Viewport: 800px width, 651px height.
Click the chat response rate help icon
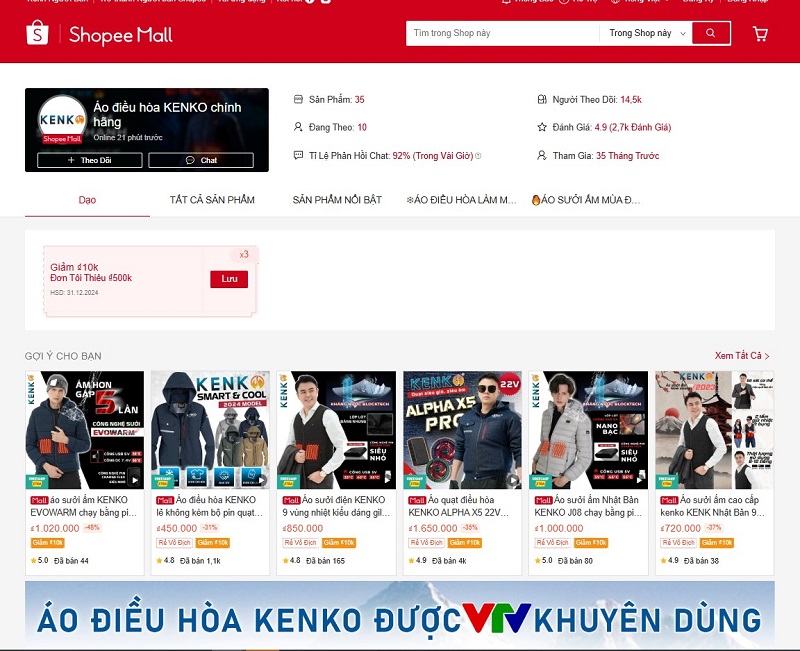click(x=478, y=156)
